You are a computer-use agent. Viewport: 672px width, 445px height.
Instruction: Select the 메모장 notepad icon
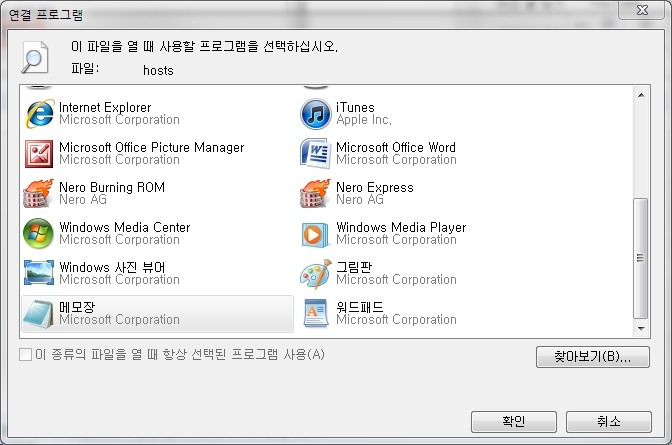click(x=39, y=314)
